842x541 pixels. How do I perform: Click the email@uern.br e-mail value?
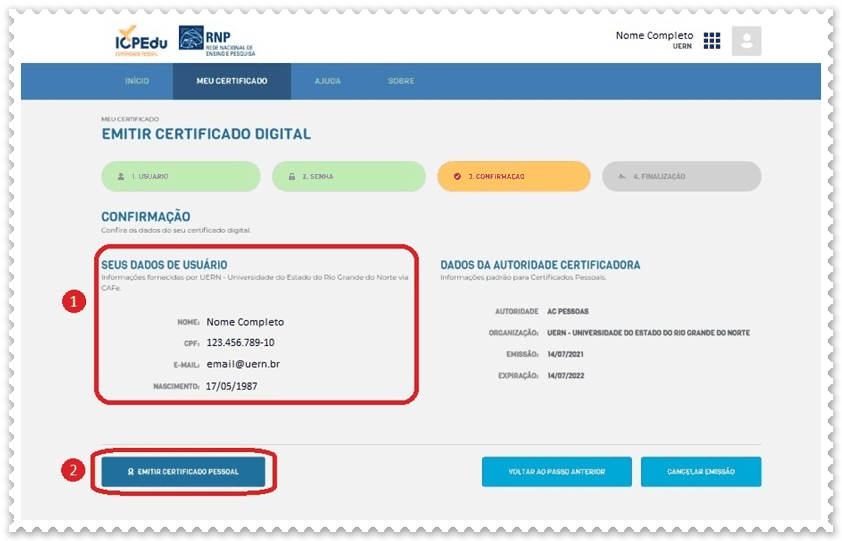(241, 364)
